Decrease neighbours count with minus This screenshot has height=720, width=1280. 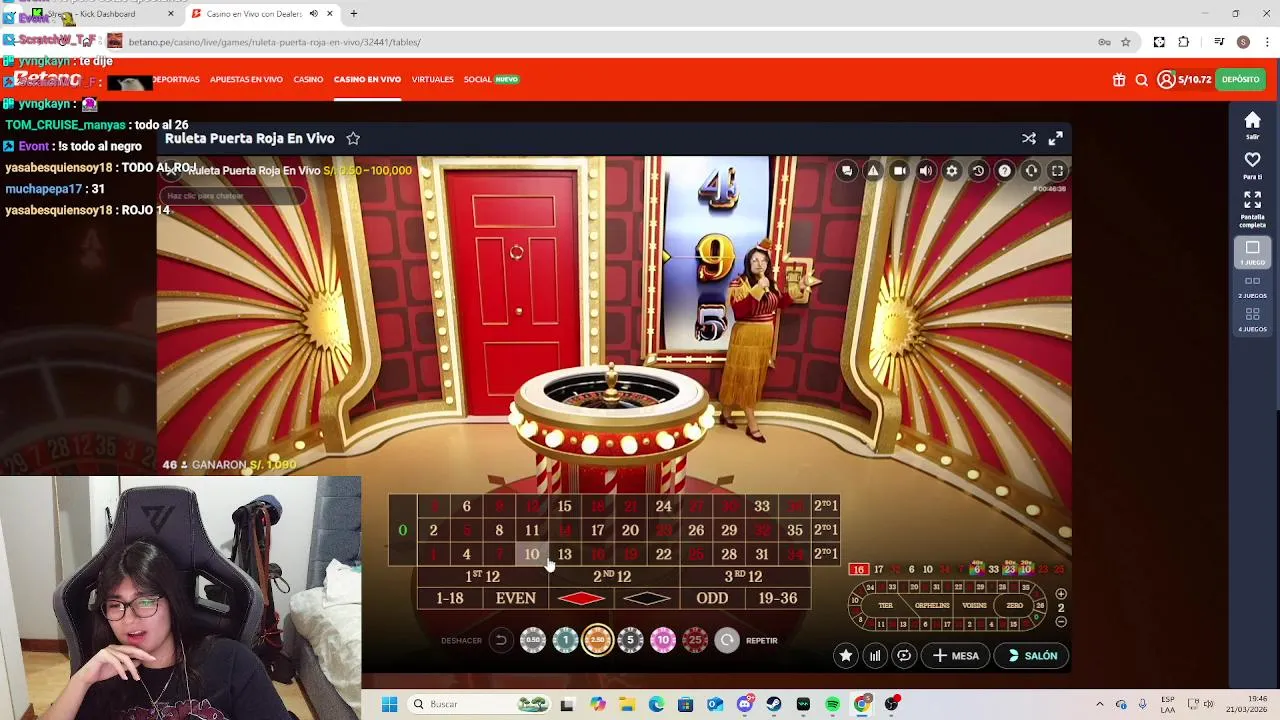click(x=1061, y=621)
